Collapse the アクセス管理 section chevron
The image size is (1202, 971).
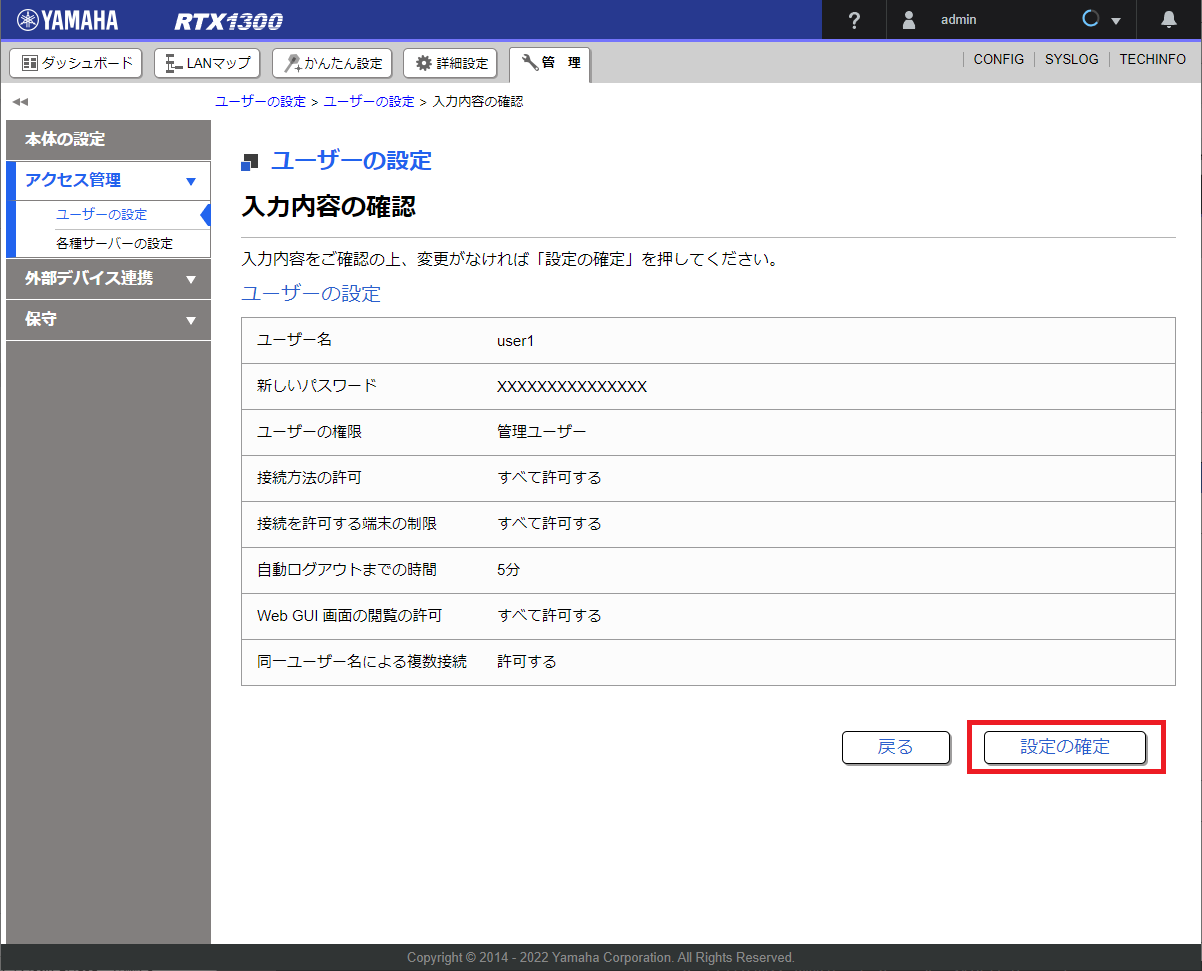(x=191, y=181)
